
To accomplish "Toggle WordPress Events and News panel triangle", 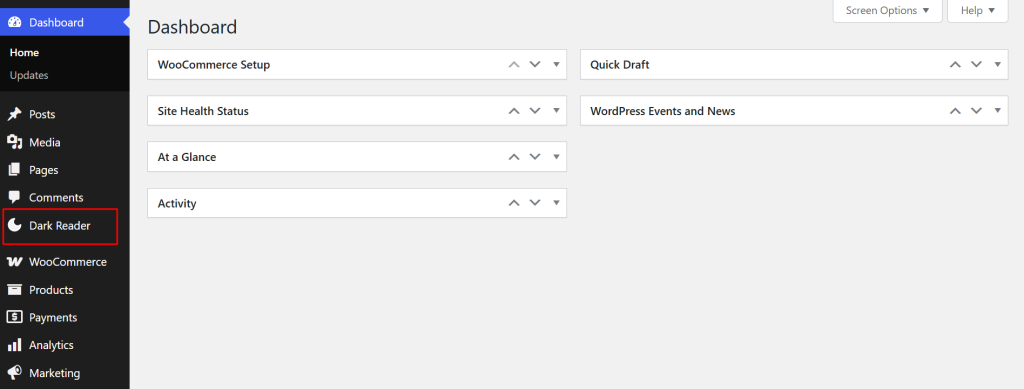I will click(x=997, y=111).
